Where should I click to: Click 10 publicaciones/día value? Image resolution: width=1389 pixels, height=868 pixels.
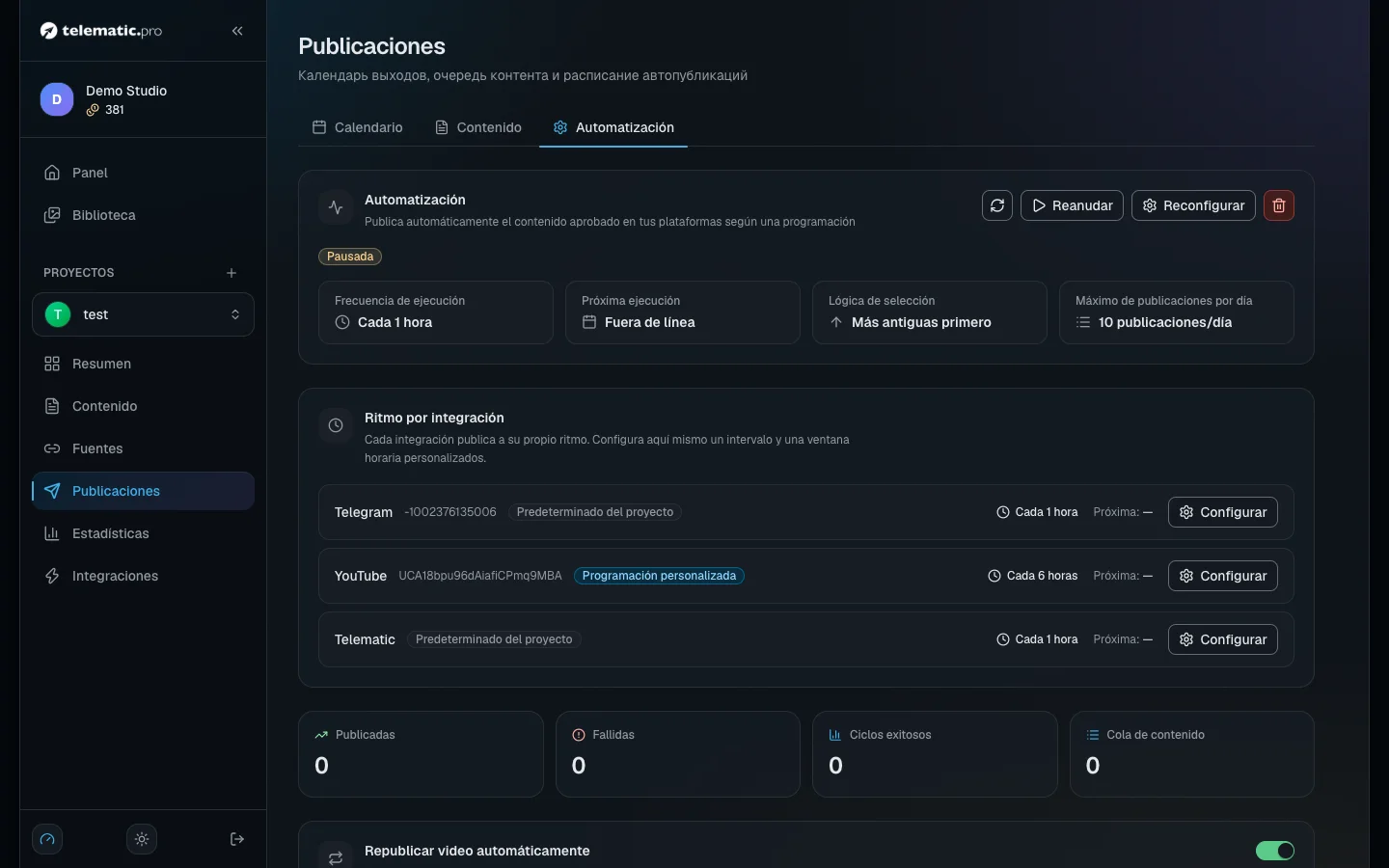pyautogui.click(x=1165, y=322)
